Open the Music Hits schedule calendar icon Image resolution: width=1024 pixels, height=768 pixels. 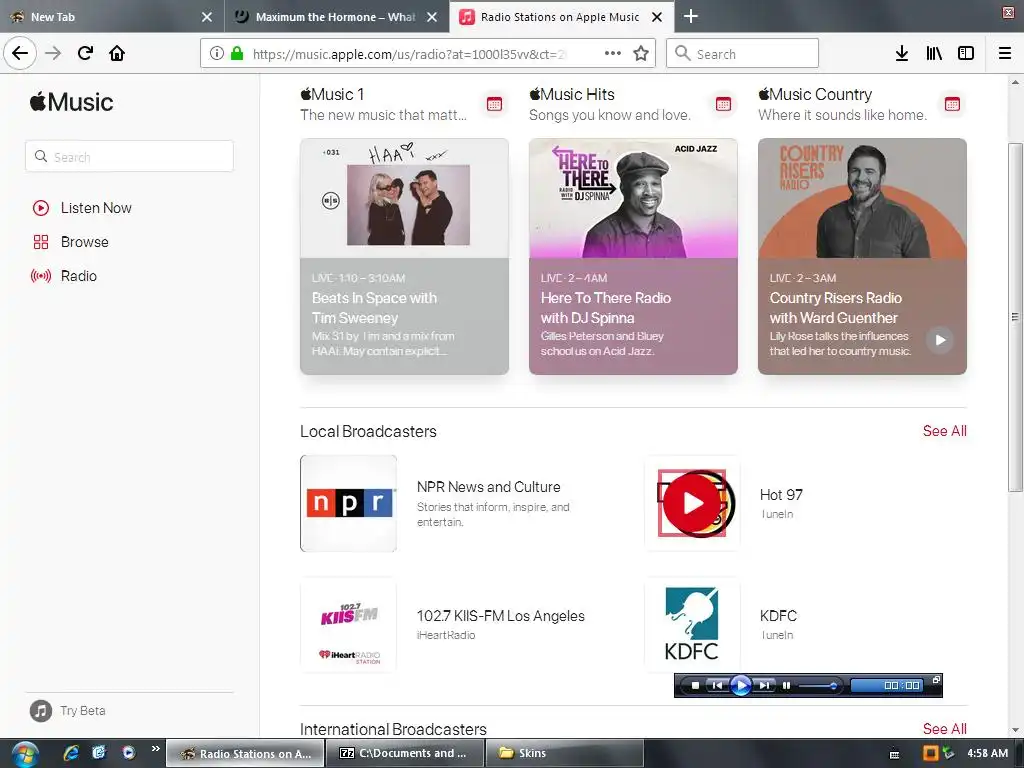point(724,104)
